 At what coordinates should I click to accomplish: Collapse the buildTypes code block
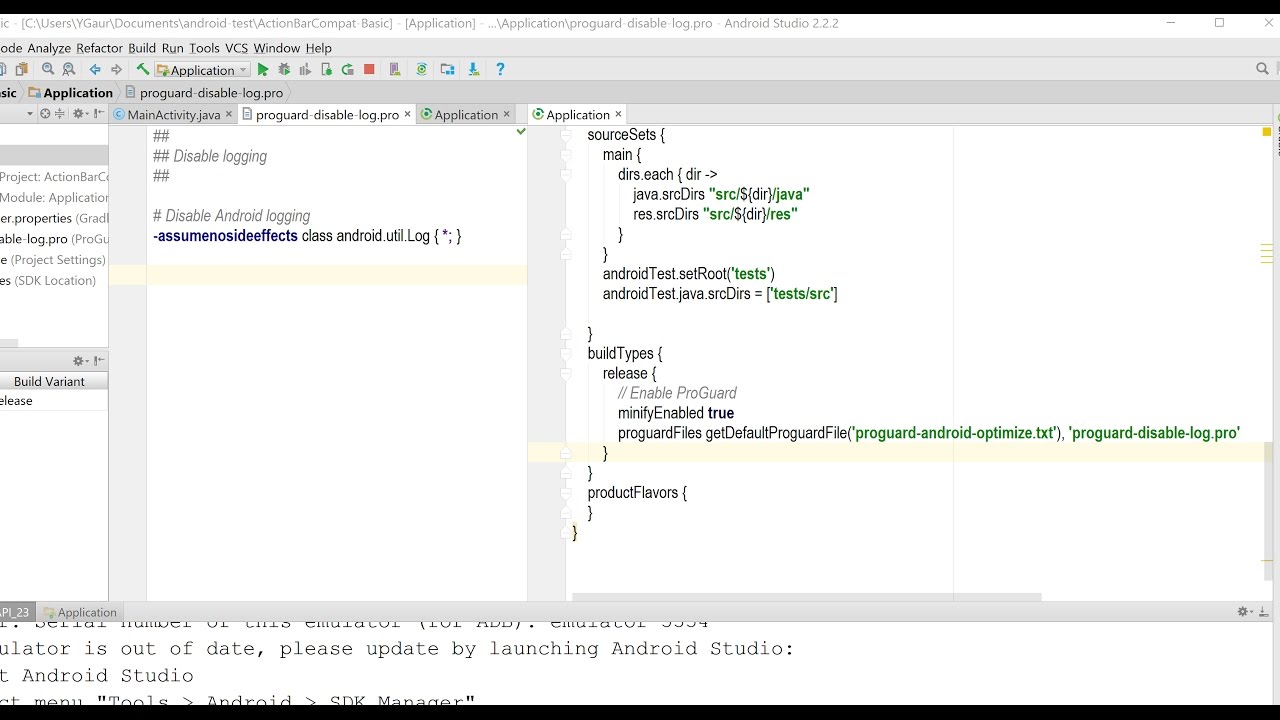pos(566,354)
